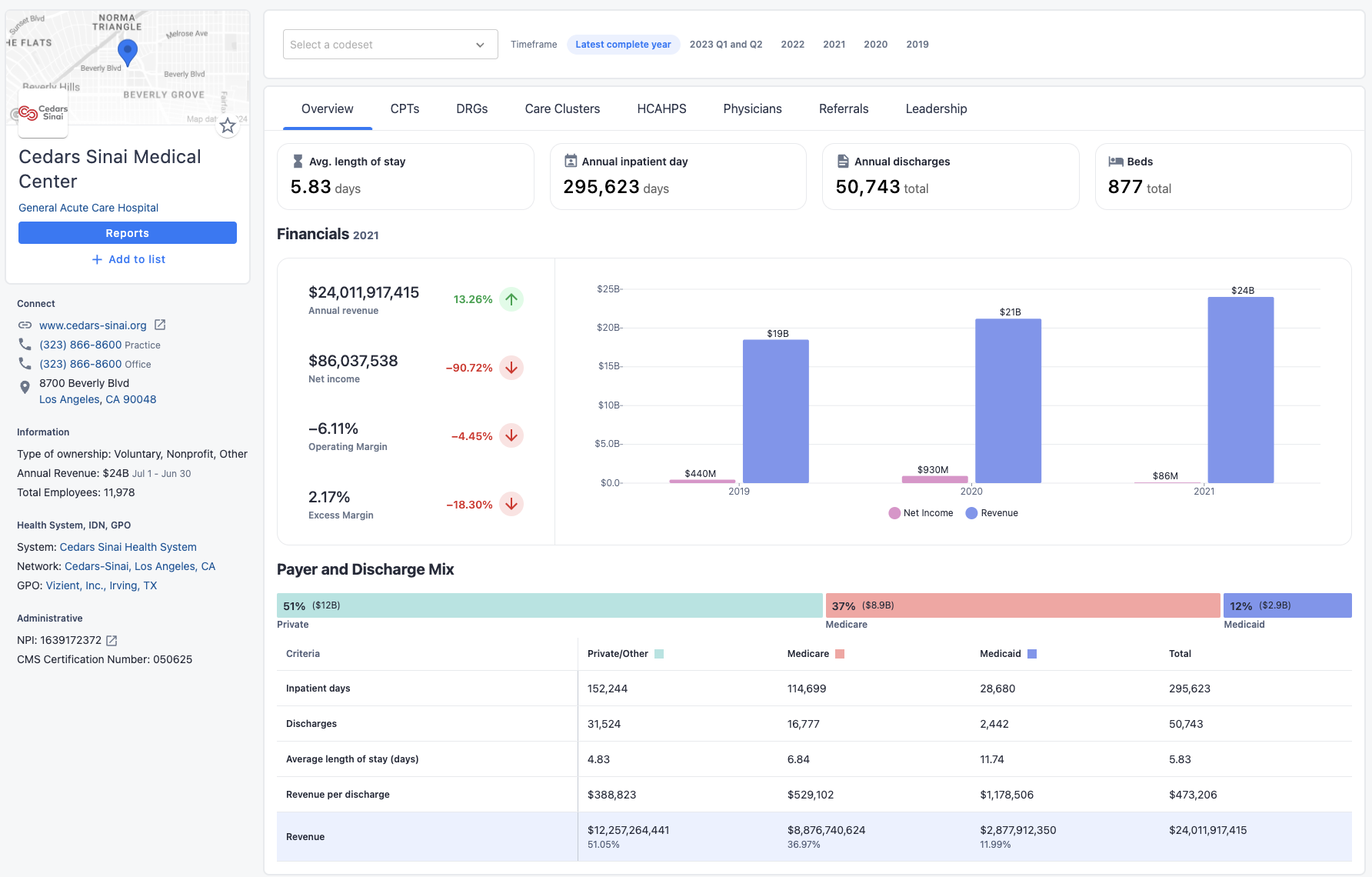Click the Reports button

point(128,233)
